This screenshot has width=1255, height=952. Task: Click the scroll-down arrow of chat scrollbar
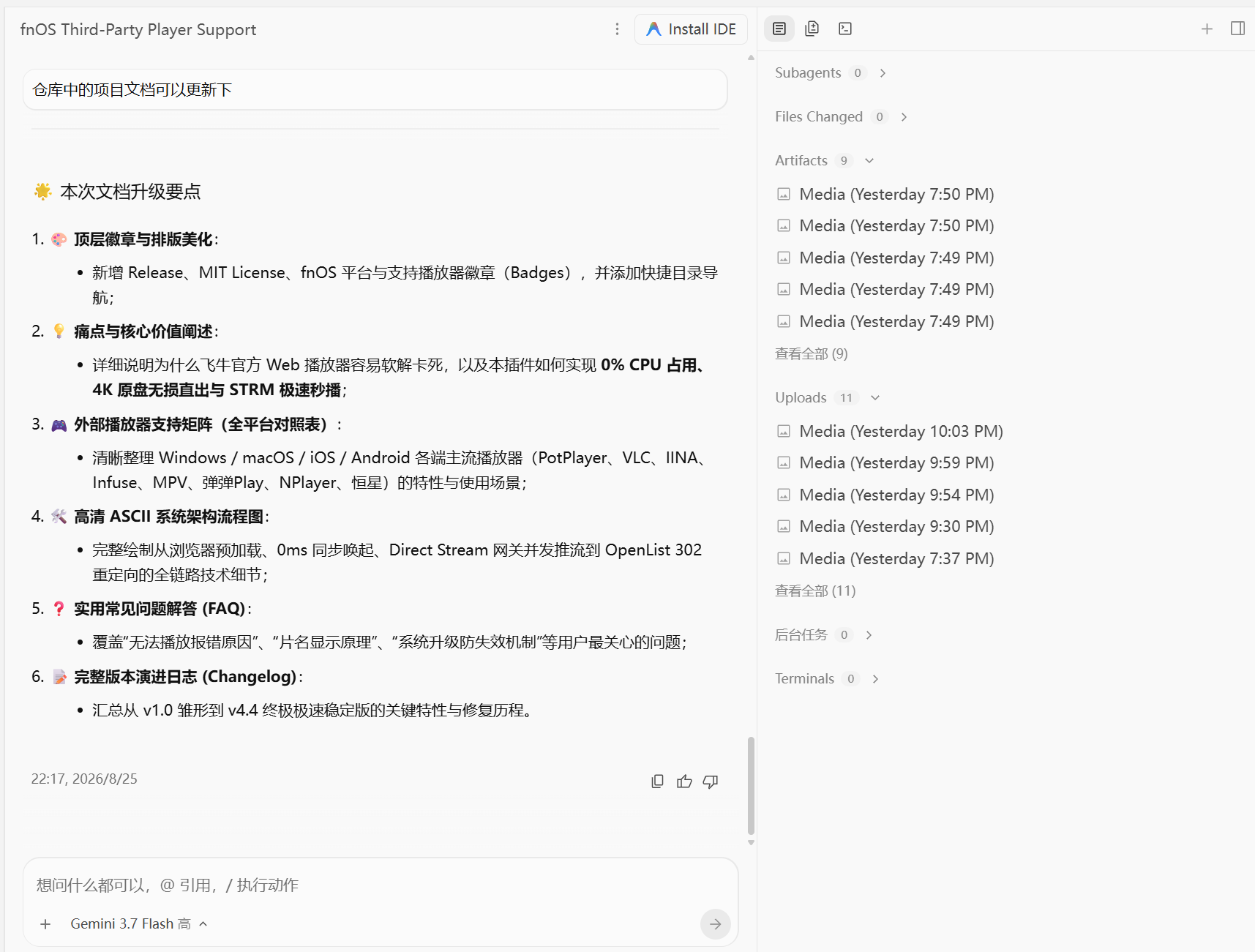(x=751, y=843)
